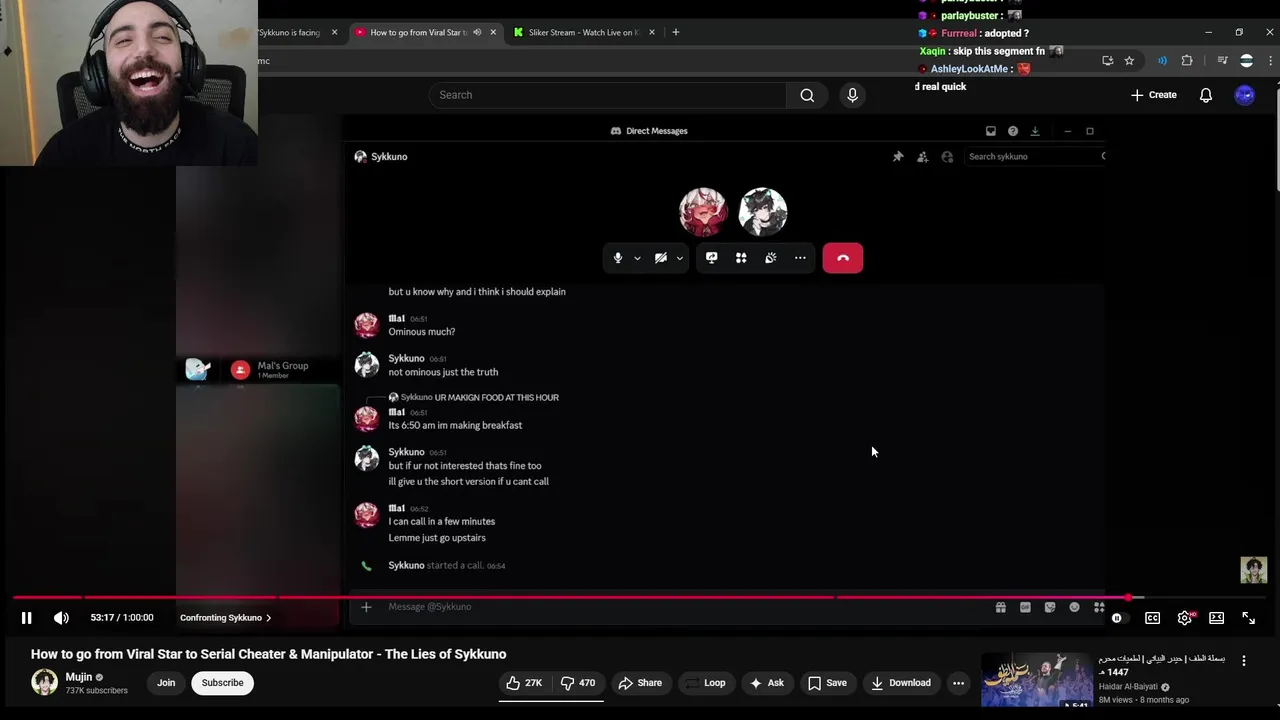The height and width of the screenshot is (720, 1280).
Task: Open the Mujin channel name link
Action: coord(79,677)
